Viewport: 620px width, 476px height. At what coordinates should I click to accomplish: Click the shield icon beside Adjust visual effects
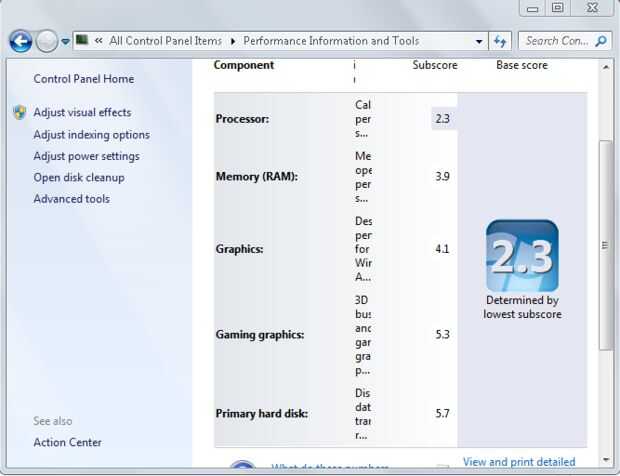click(x=20, y=112)
